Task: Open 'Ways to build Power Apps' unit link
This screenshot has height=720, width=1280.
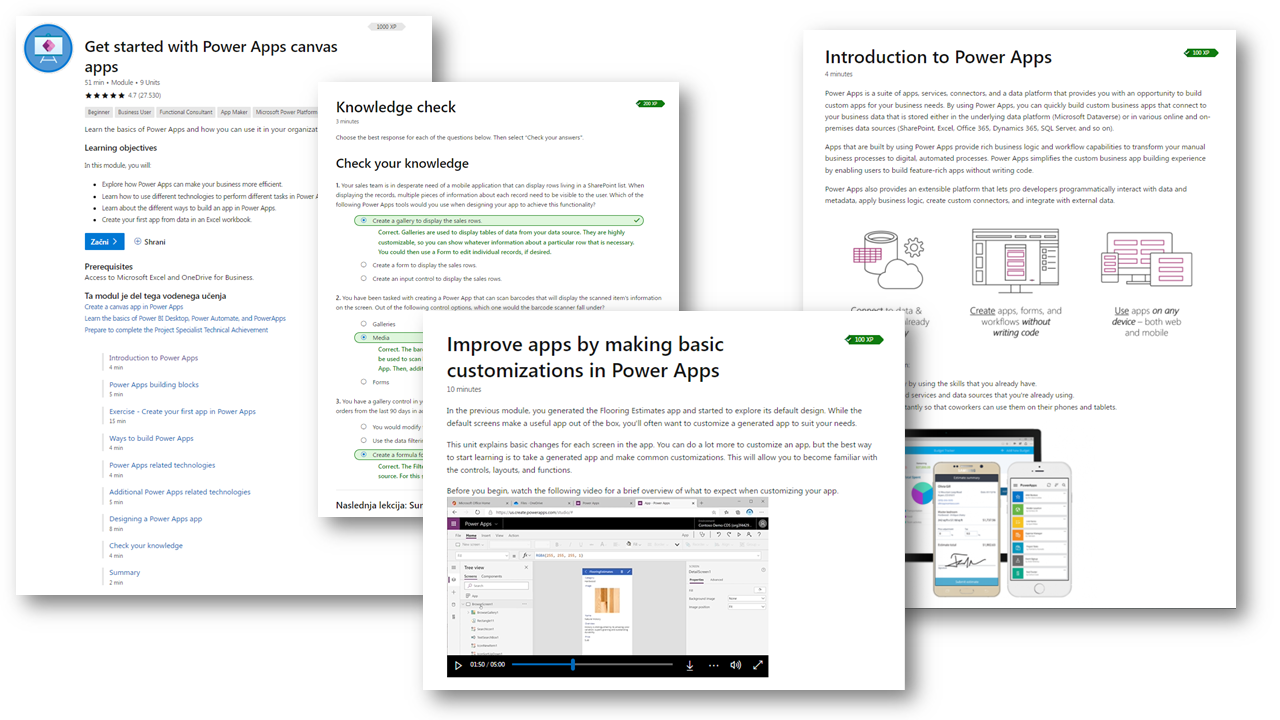Action: click(x=151, y=439)
